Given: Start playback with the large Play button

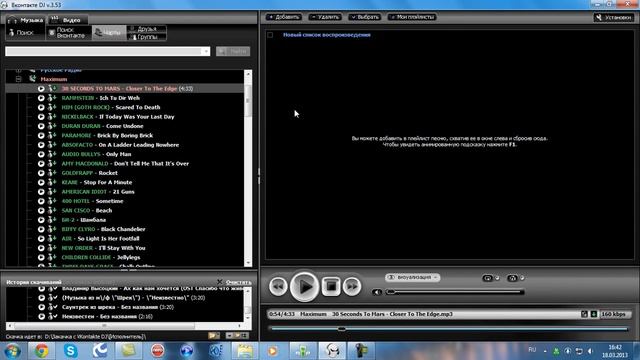Looking at the screenshot, I should click(304, 287).
